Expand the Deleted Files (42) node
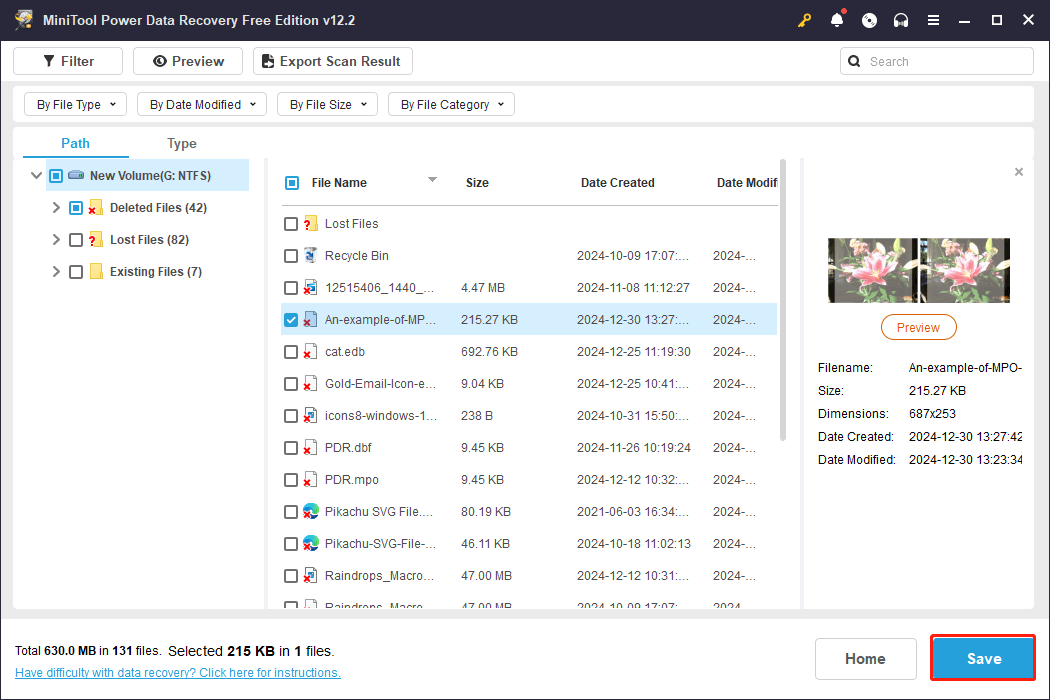The height and width of the screenshot is (700, 1050). (56, 208)
